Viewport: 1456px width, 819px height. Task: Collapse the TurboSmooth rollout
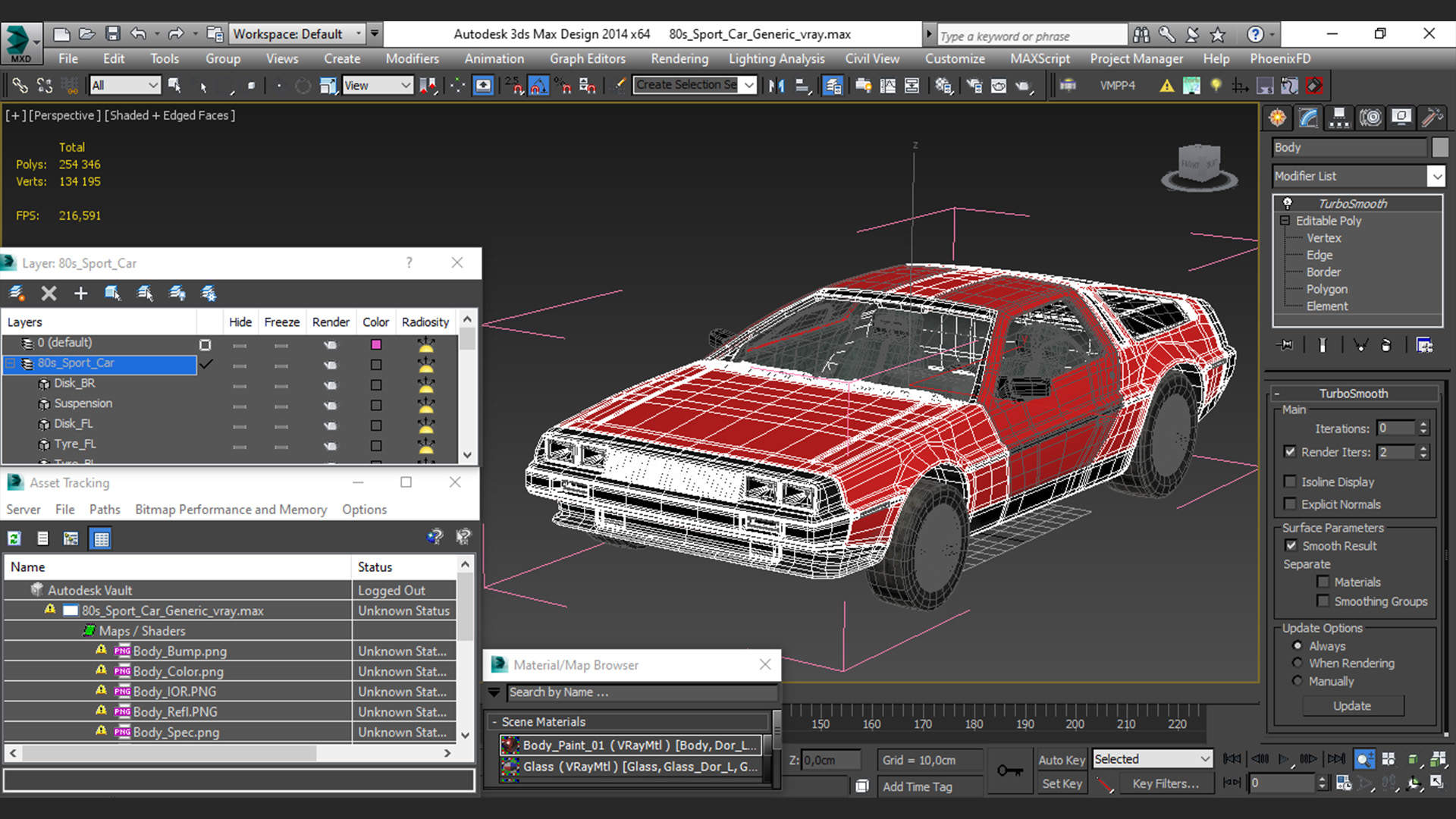[x=1354, y=394]
